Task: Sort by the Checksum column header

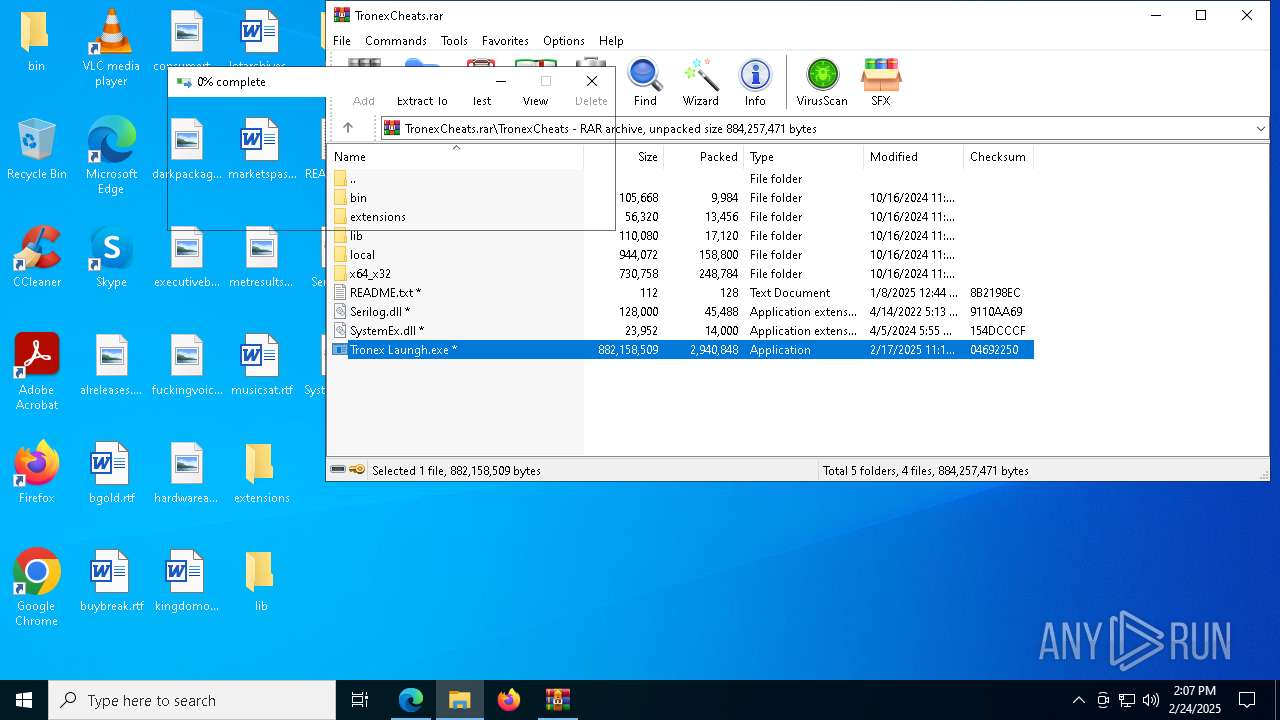Action: (x=998, y=157)
